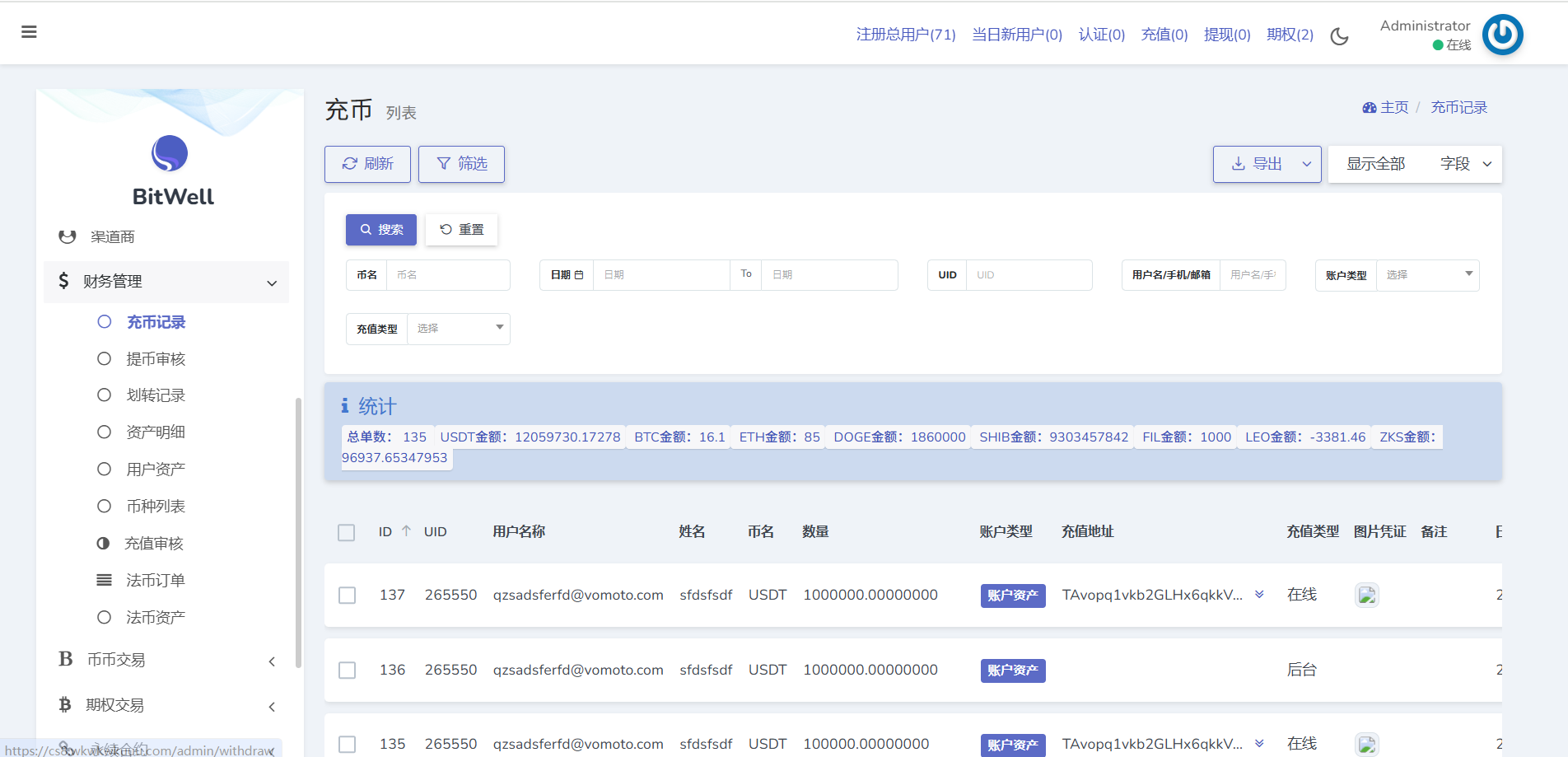Click the BitWell logo icon

coord(170,153)
